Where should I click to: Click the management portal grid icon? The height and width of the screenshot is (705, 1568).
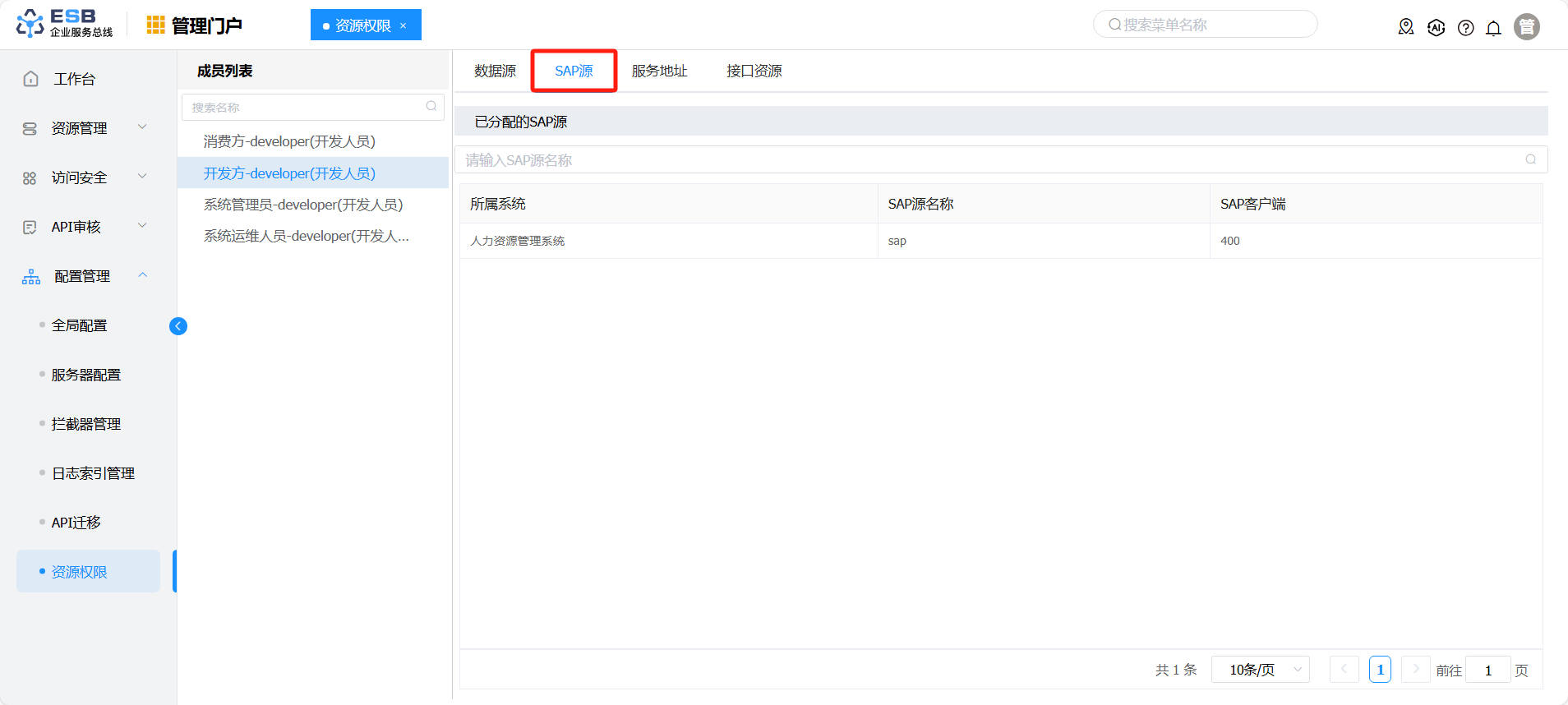(x=155, y=25)
